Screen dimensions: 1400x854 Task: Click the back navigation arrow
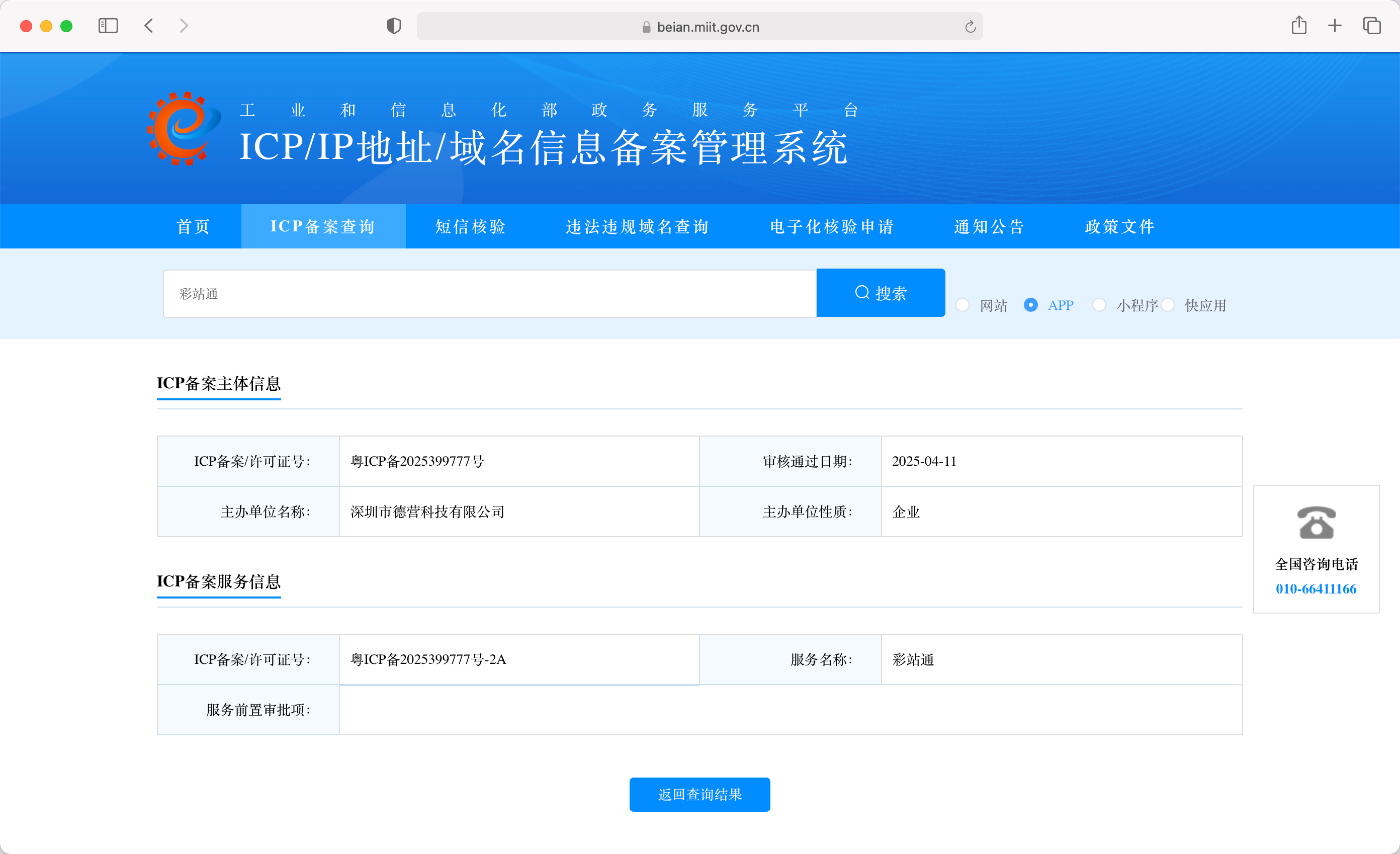point(148,26)
